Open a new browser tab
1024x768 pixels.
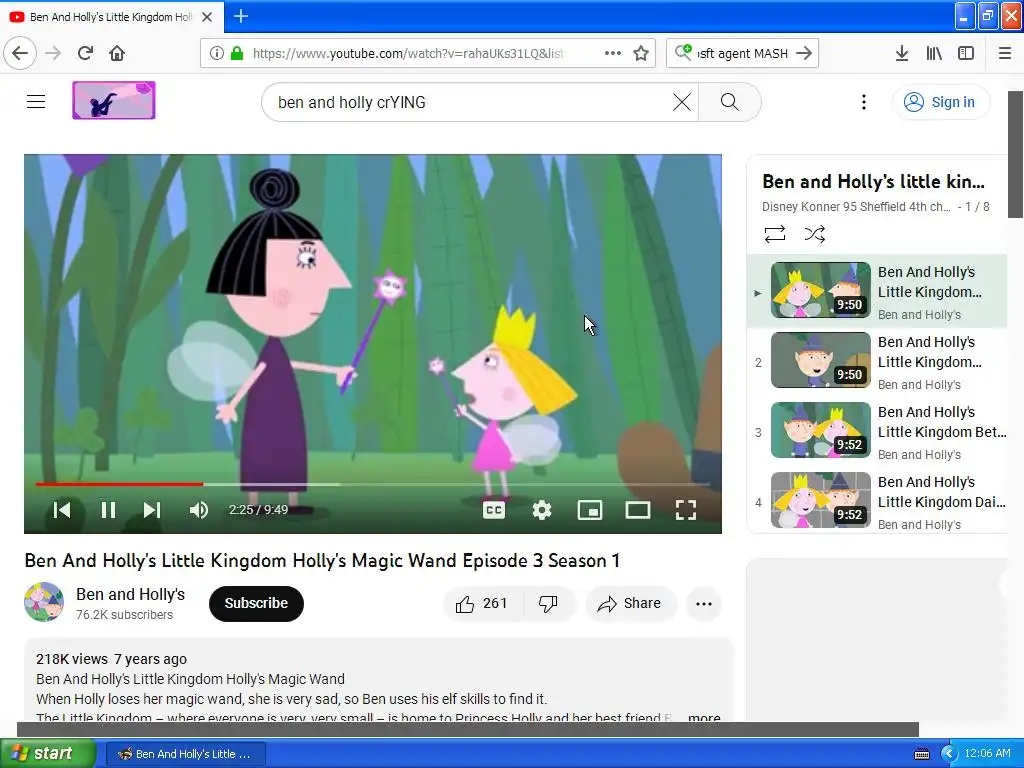click(x=241, y=16)
